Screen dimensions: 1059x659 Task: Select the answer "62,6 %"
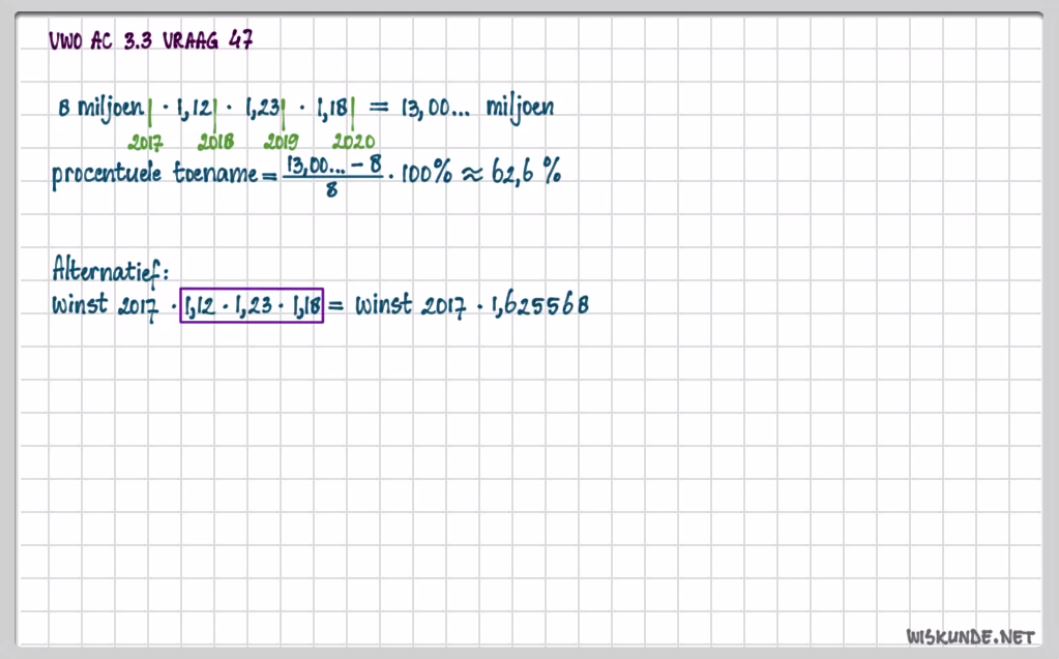(x=526, y=173)
